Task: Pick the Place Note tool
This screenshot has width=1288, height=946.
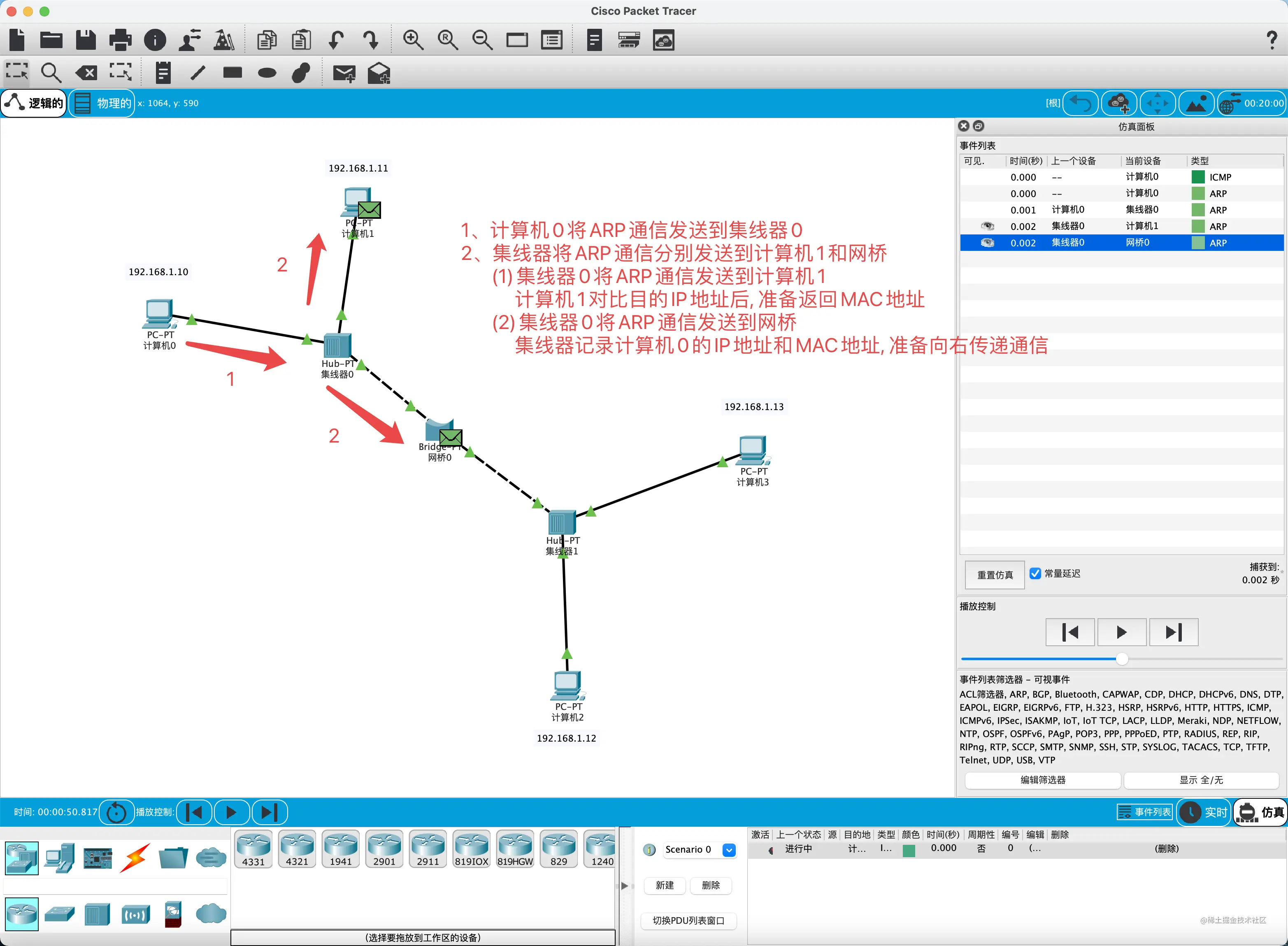Action: point(163,73)
